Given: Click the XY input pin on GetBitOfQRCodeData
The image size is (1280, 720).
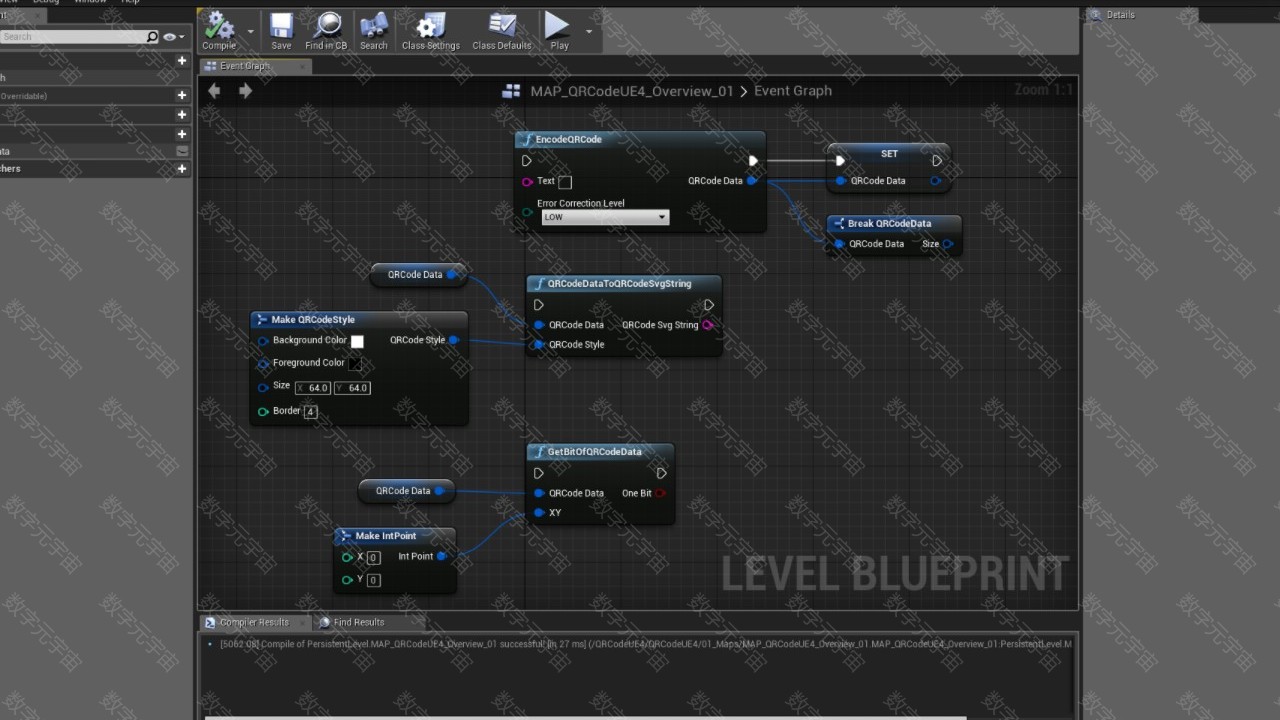Looking at the screenshot, I should 539,513.
